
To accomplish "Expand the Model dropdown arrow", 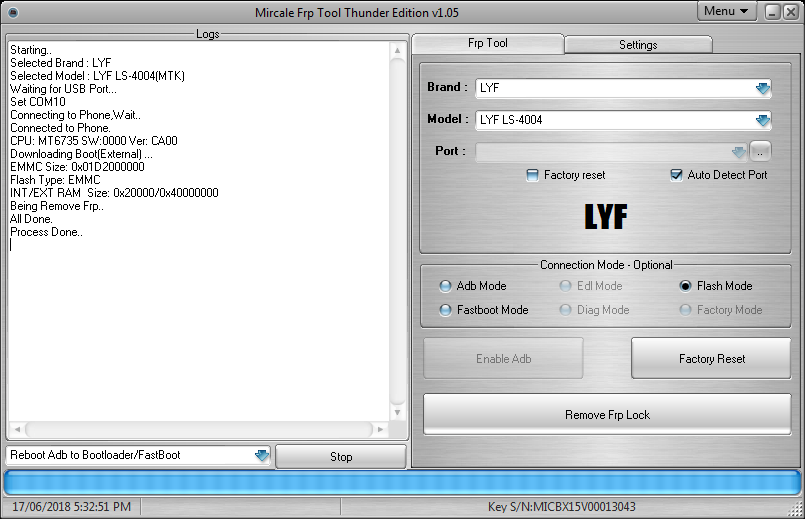I will (x=762, y=120).
